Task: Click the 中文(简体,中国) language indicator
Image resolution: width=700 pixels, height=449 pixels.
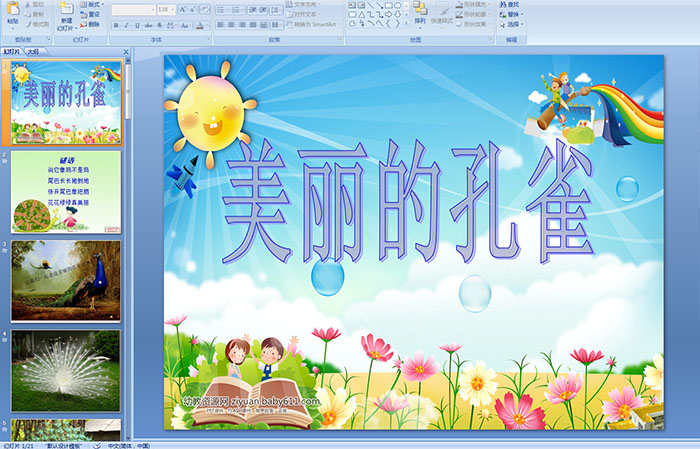Action: (129, 445)
